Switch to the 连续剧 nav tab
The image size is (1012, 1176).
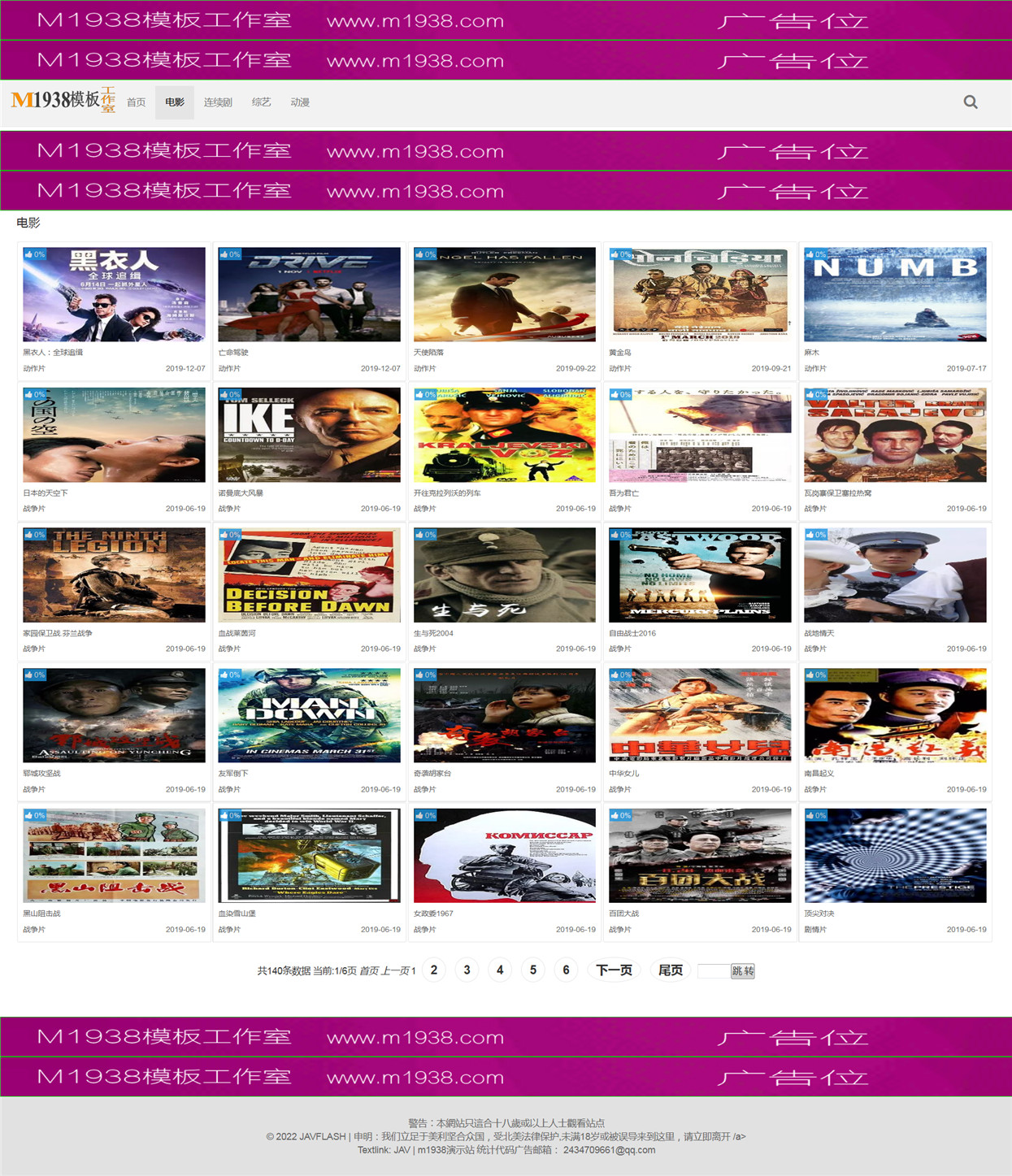click(218, 102)
